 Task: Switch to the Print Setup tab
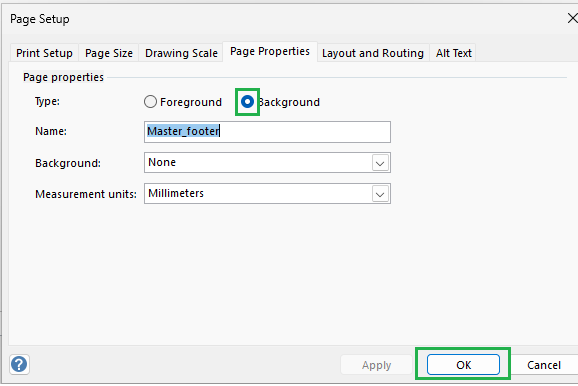tap(44, 53)
